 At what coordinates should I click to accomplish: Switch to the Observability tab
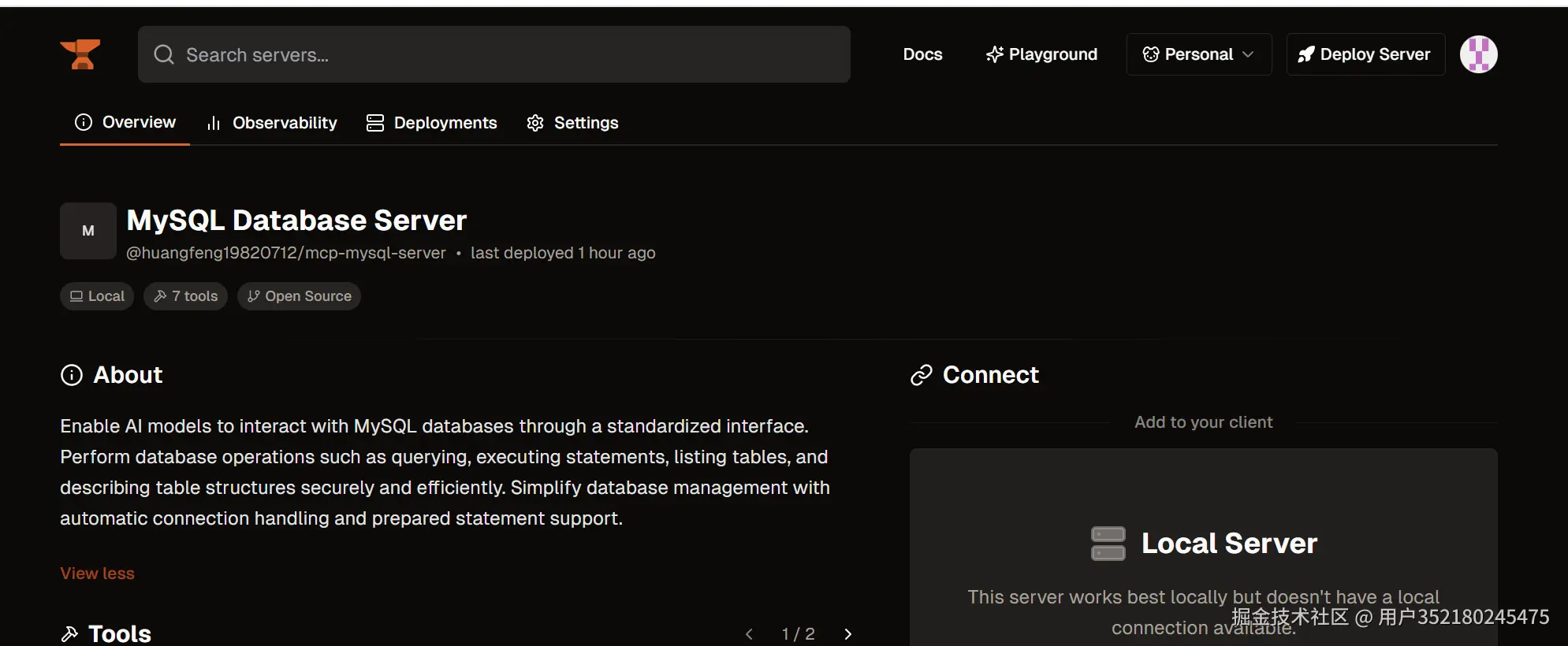tap(271, 123)
